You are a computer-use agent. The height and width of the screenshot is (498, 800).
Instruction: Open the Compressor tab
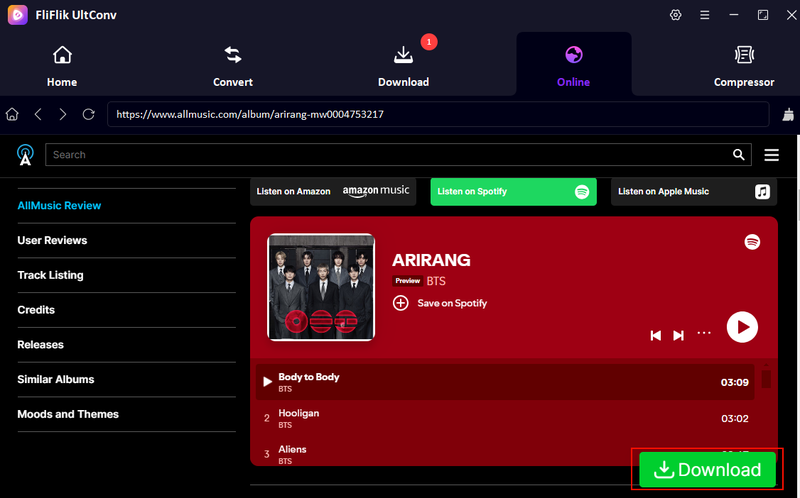(x=744, y=66)
